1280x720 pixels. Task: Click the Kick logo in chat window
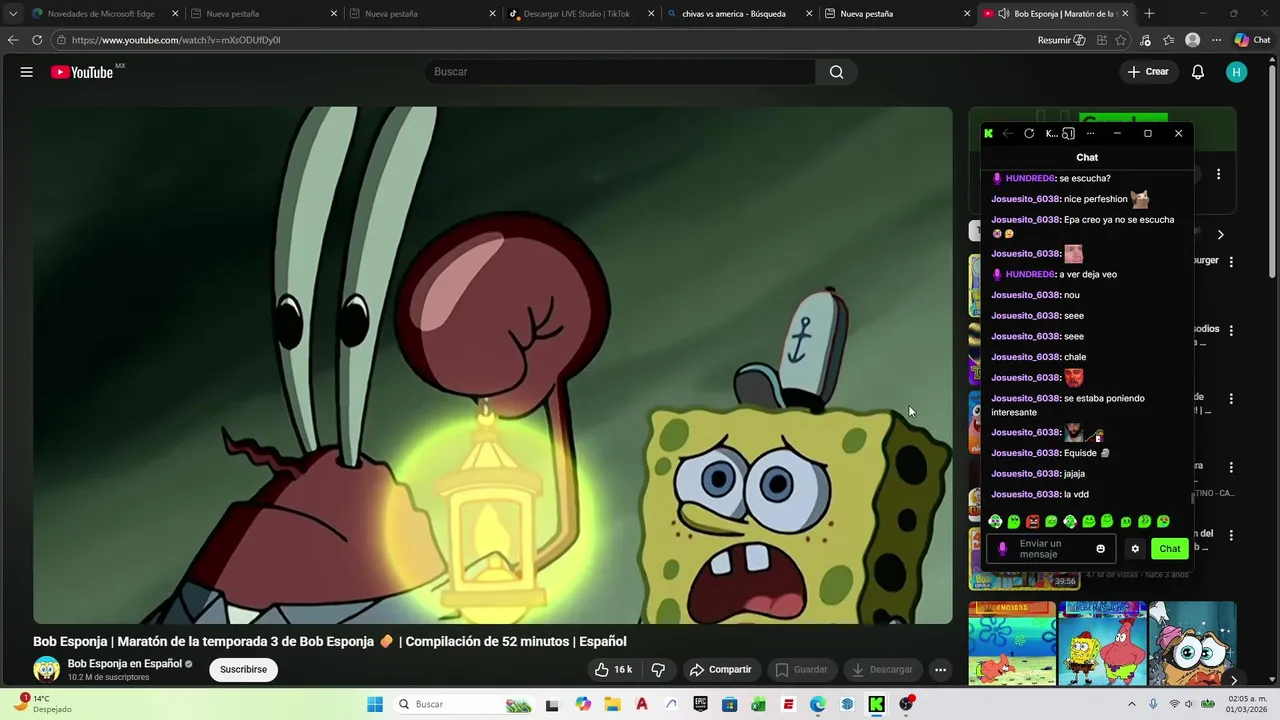(989, 133)
